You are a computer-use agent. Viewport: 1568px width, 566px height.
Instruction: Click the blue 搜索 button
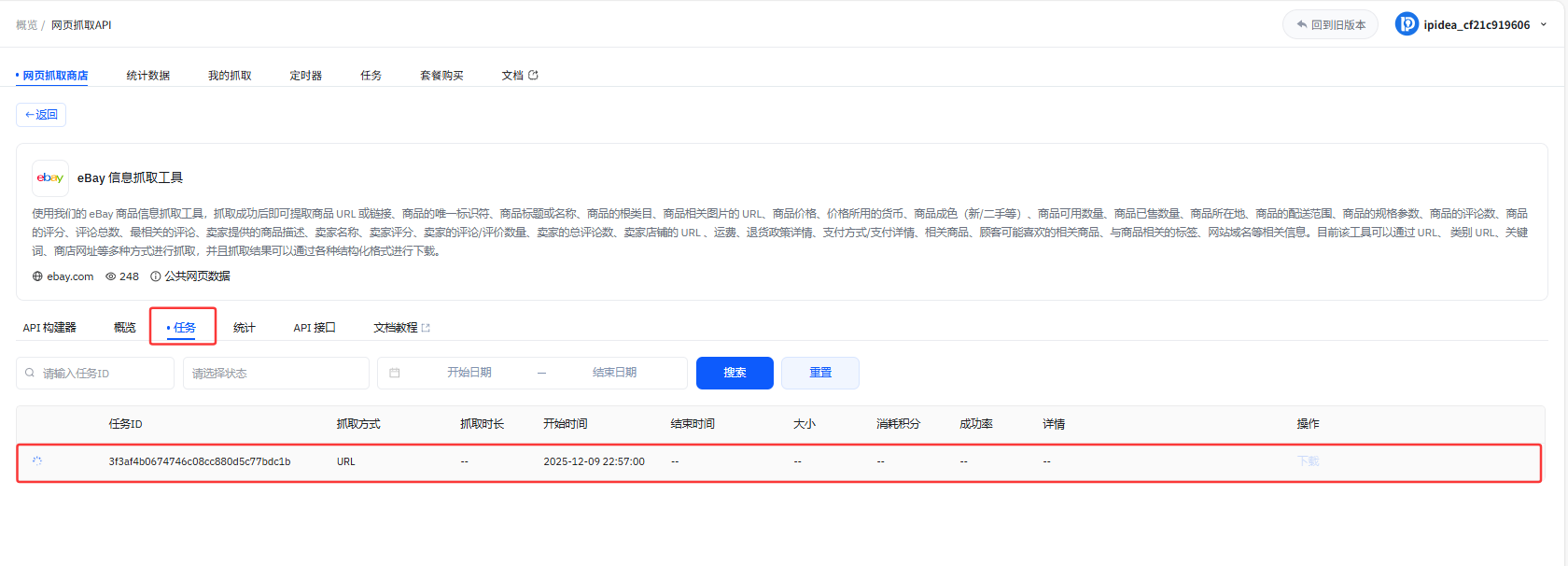coord(735,373)
